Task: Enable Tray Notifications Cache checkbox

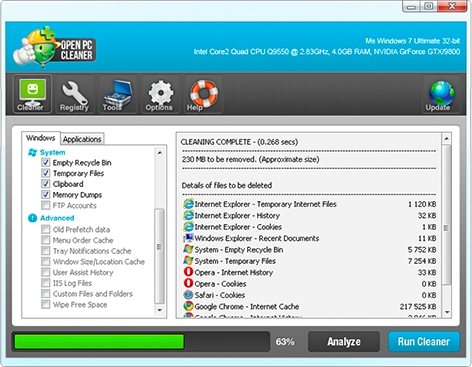Action: [45, 251]
